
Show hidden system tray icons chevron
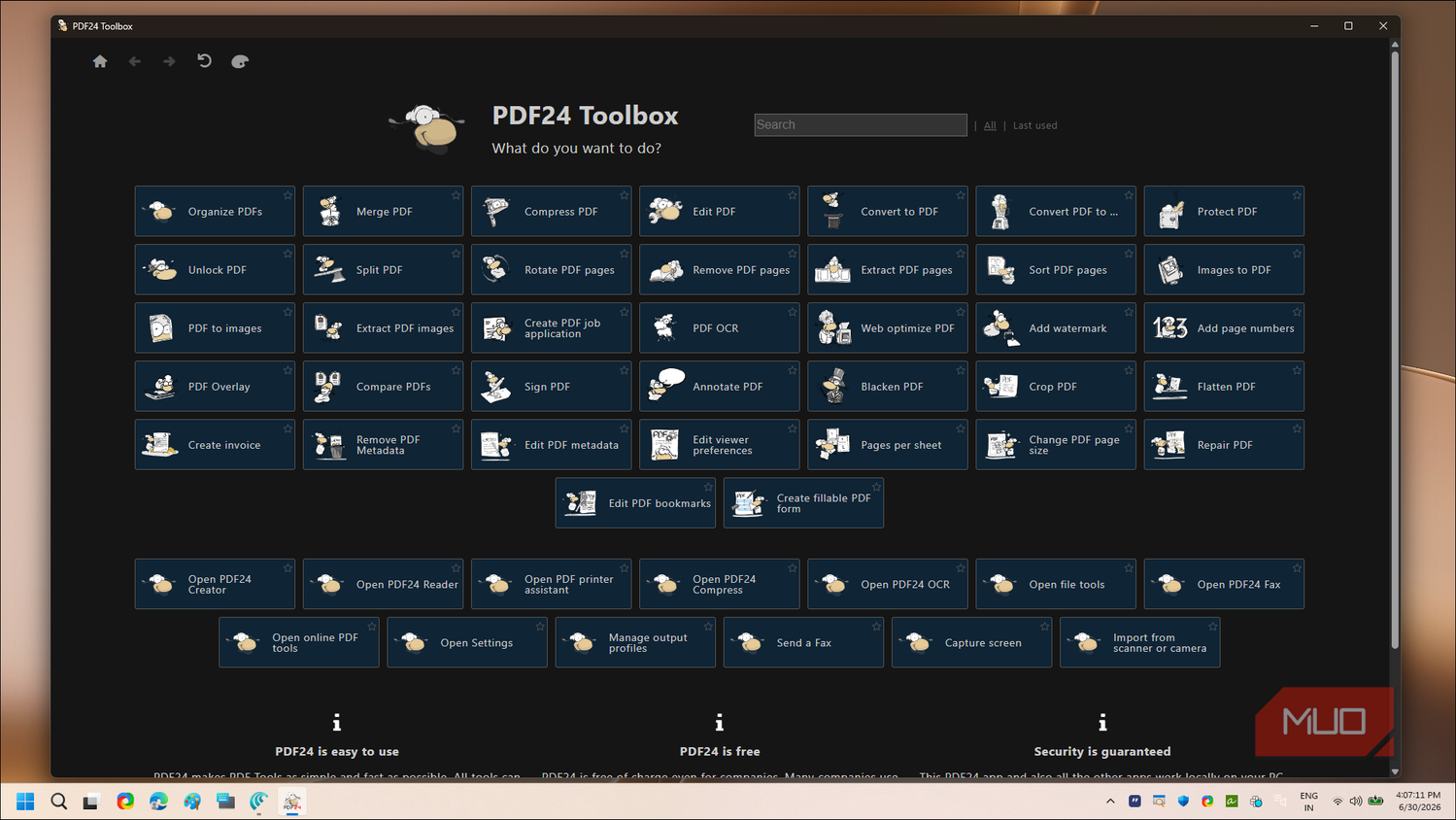[x=1110, y=802]
